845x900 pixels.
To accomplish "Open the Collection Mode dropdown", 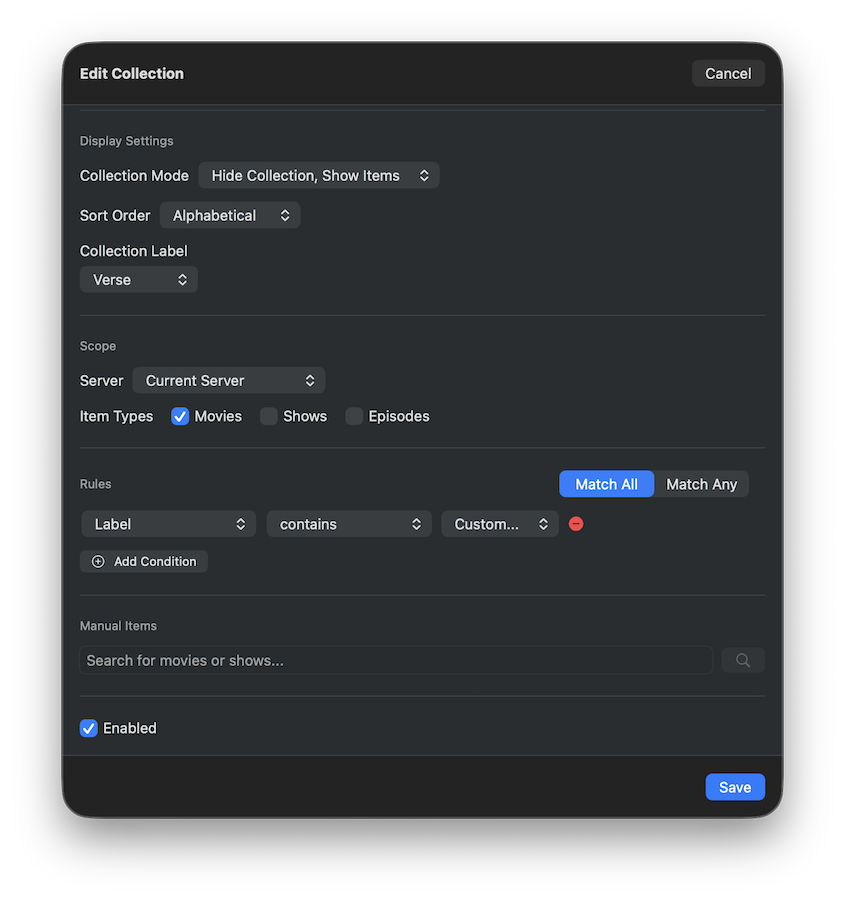I will (x=319, y=175).
